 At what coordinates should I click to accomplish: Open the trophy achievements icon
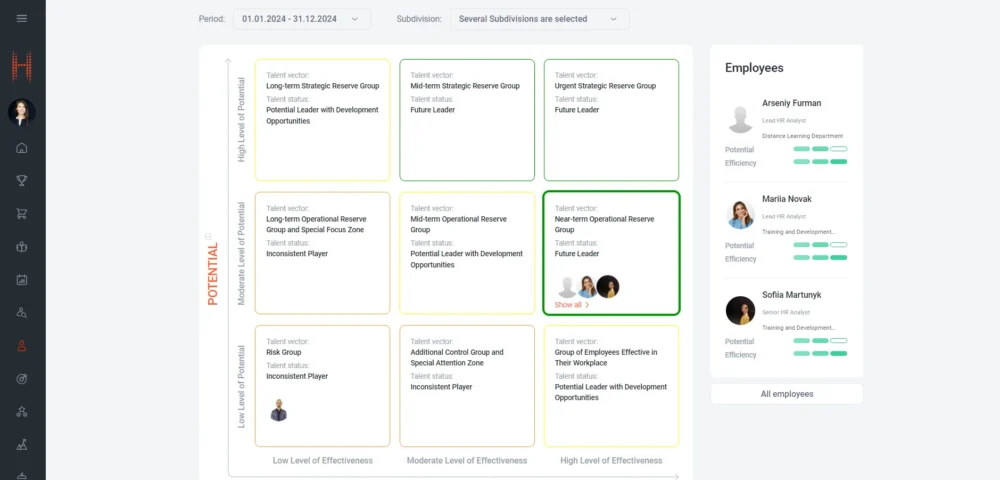[x=22, y=181]
